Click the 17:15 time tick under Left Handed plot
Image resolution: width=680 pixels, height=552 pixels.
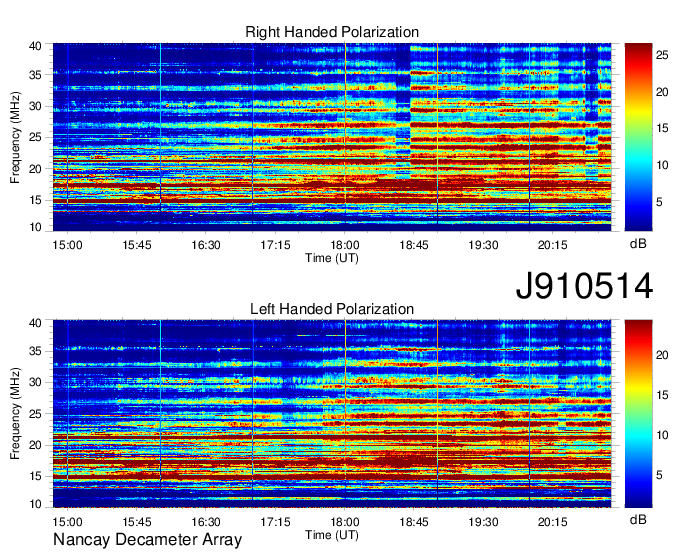[x=275, y=522]
